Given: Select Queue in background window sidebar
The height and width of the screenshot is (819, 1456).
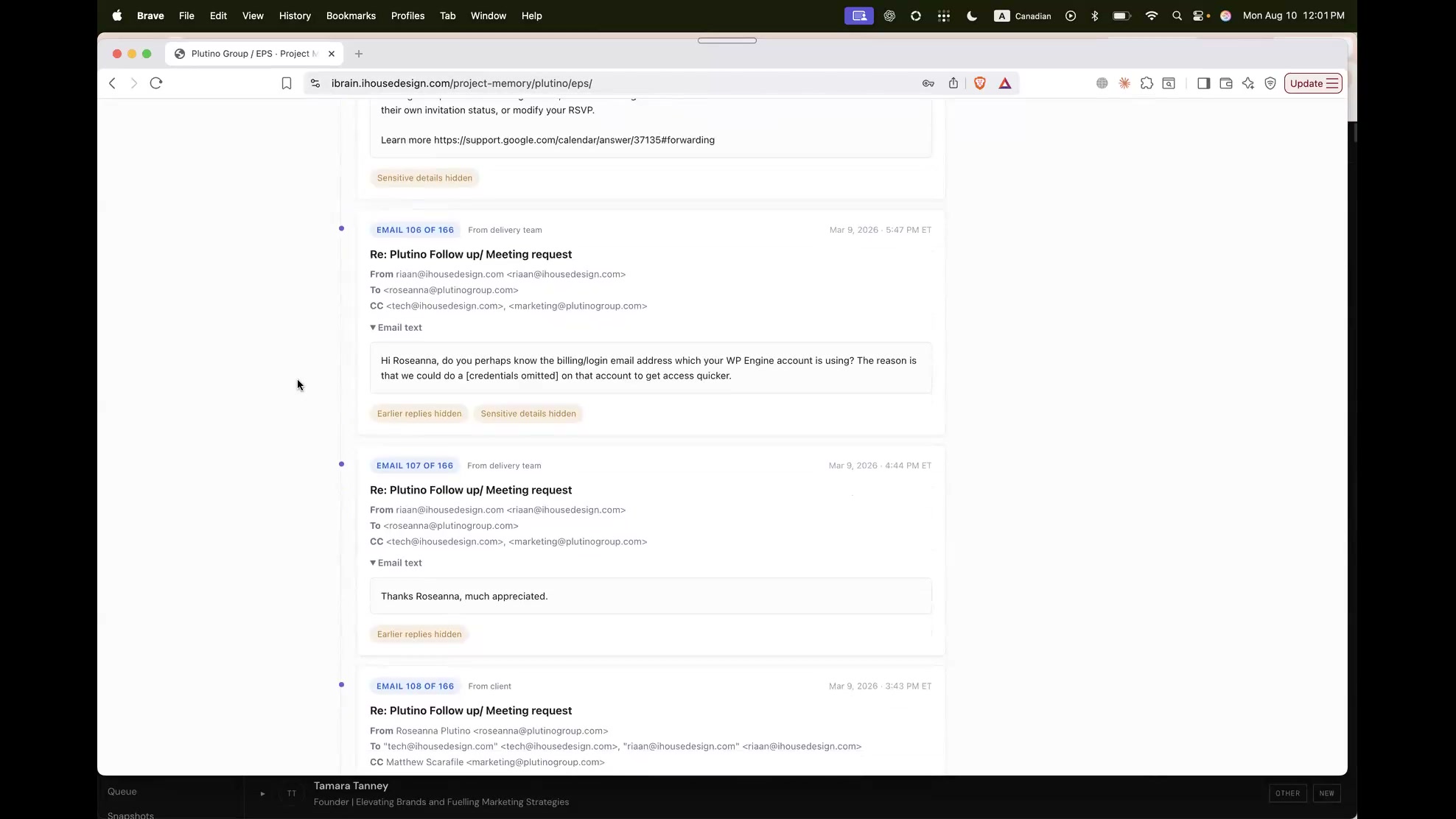Looking at the screenshot, I should coord(122,792).
